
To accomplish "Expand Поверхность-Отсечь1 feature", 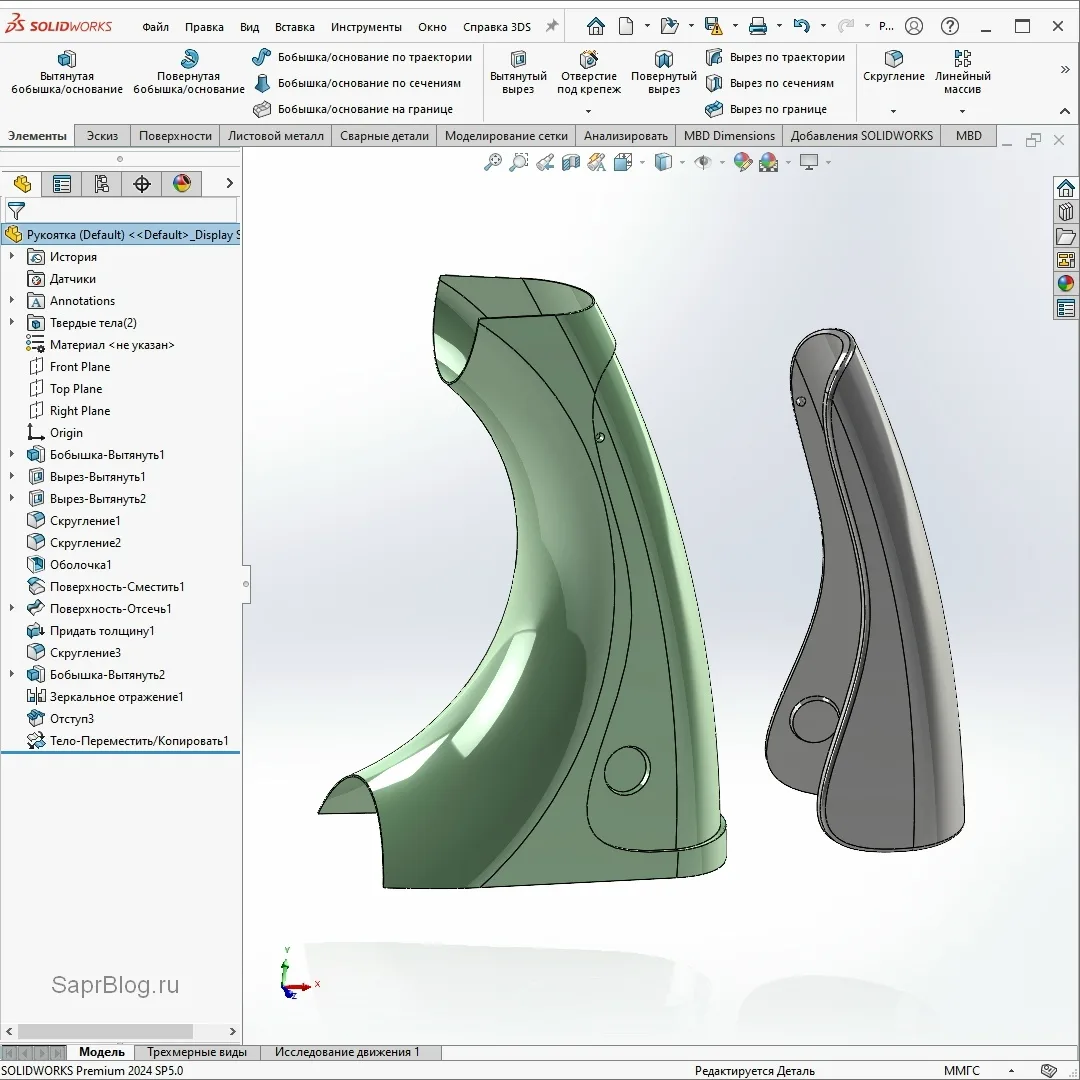I will coord(11,608).
